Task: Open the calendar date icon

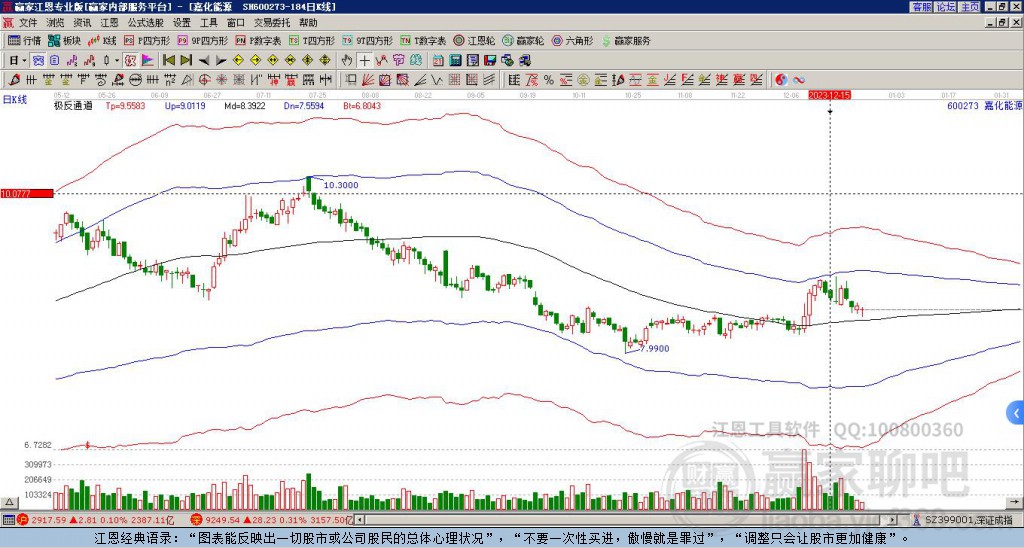Action: point(438,60)
